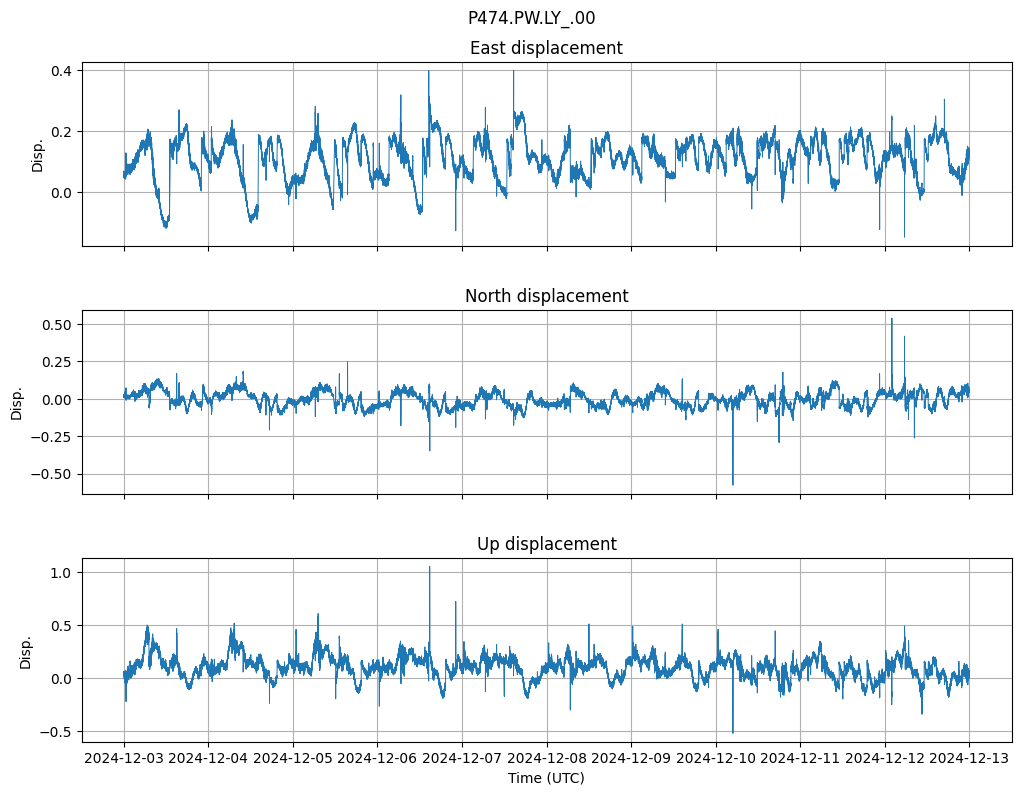Click the 2024-12-07 date tick label
Screen dimensions: 1021x795
[462, 759]
